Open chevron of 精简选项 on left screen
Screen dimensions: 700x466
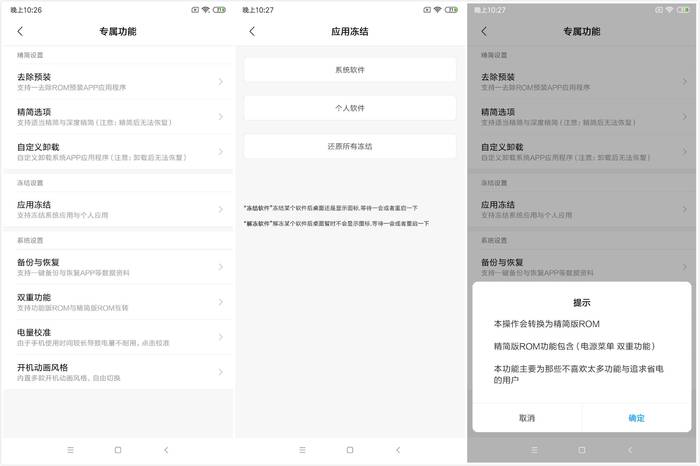pyautogui.click(x=221, y=116)
